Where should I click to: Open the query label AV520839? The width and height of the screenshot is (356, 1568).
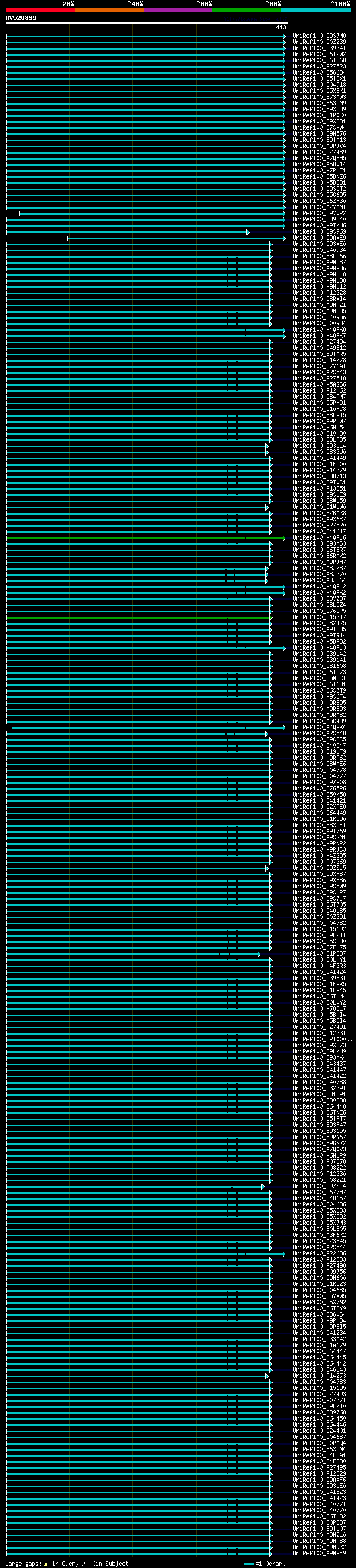[21, 18]
